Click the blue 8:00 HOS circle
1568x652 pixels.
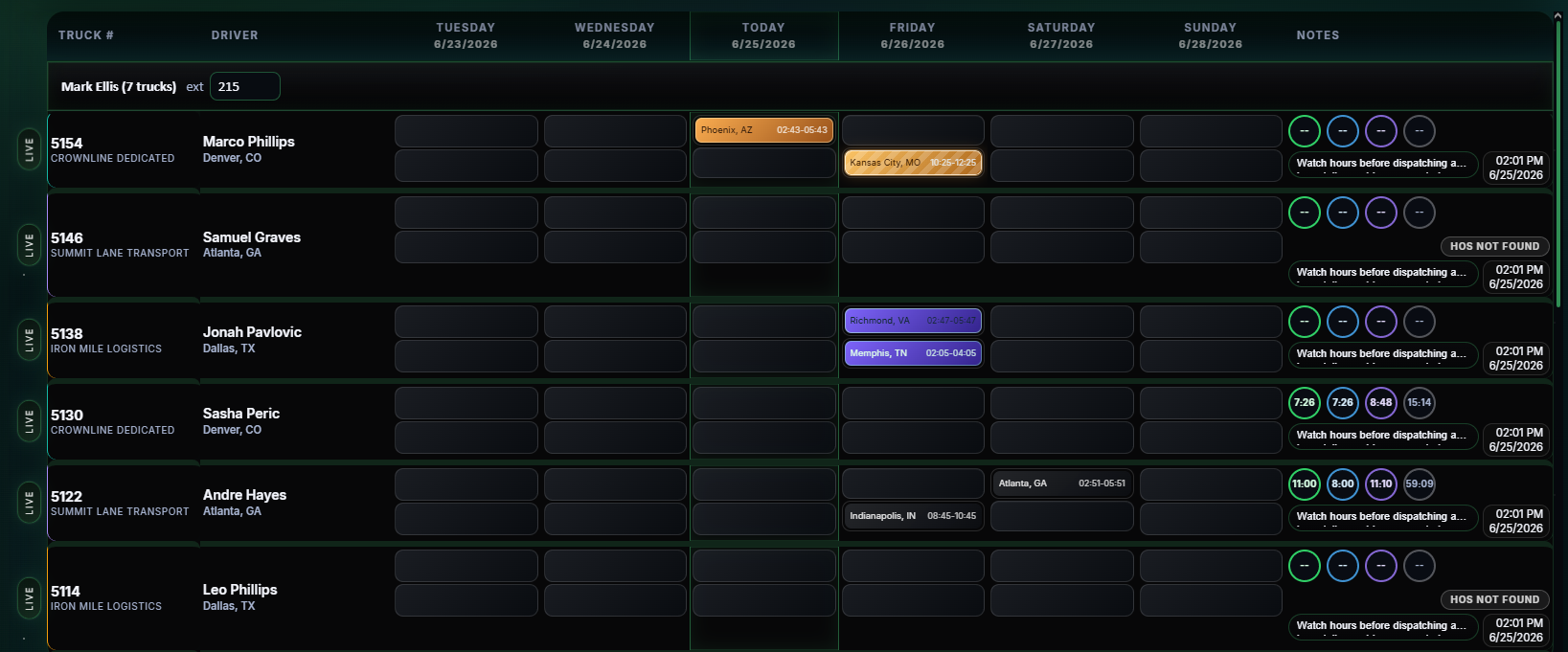click(1343, 484)
